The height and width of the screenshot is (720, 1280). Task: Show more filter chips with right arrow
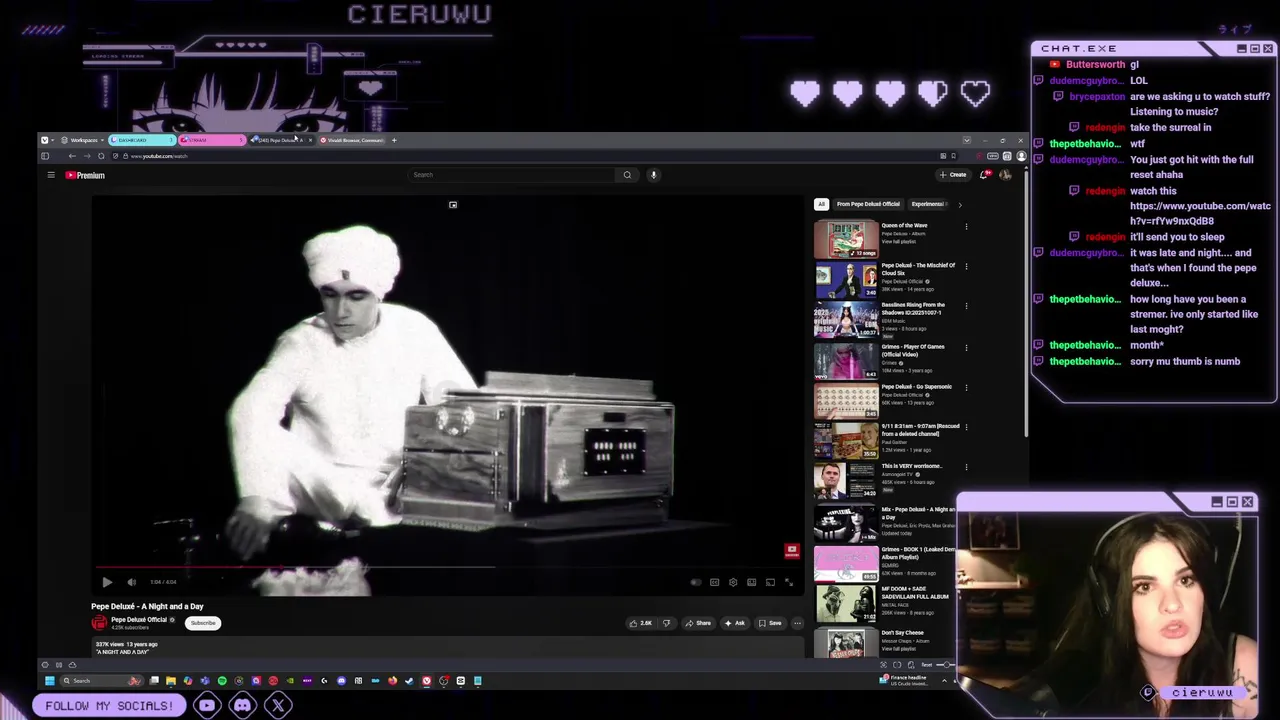point(960,204)
